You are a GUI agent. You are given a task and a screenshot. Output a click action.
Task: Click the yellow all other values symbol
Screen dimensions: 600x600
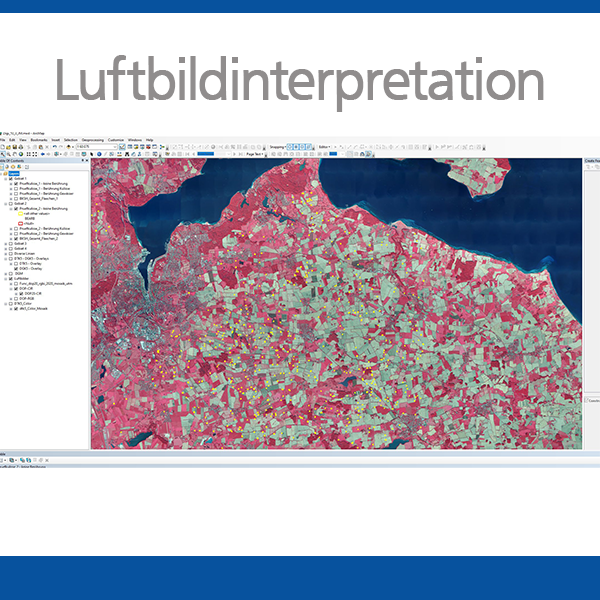pos(19,213)
